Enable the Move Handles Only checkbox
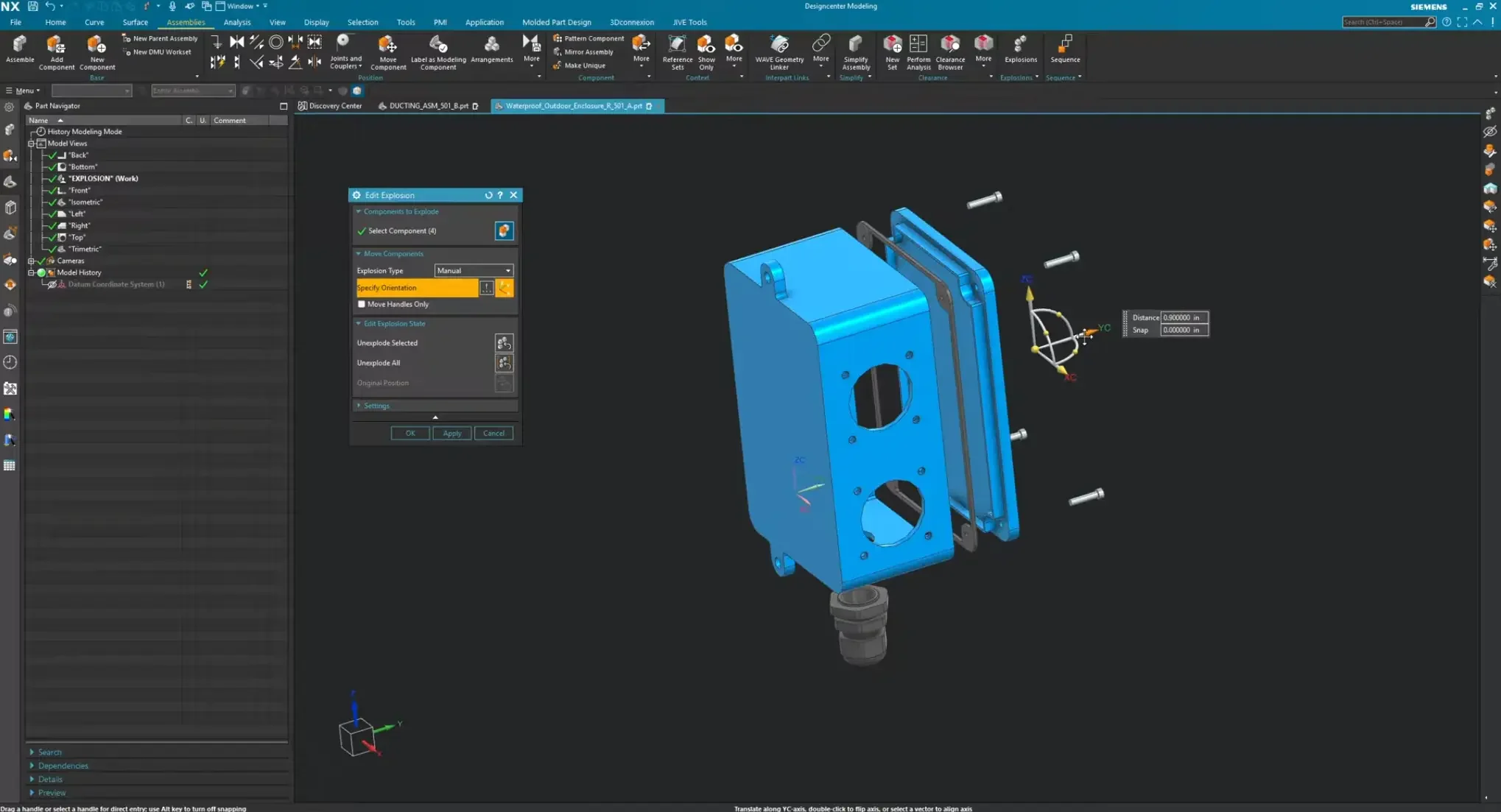1501x812 pixels. point(362,304)
